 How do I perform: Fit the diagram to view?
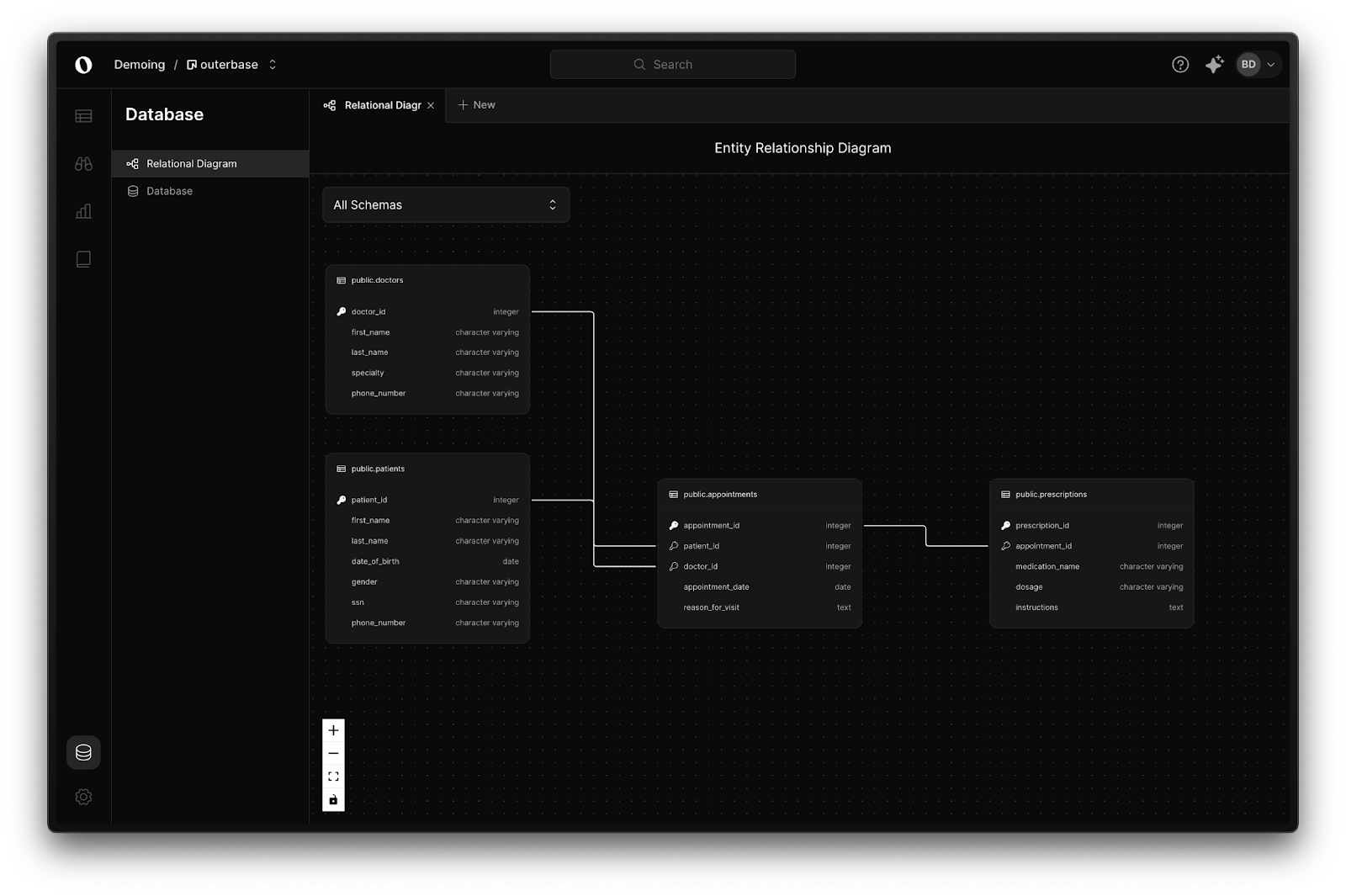tap(333, 777)
